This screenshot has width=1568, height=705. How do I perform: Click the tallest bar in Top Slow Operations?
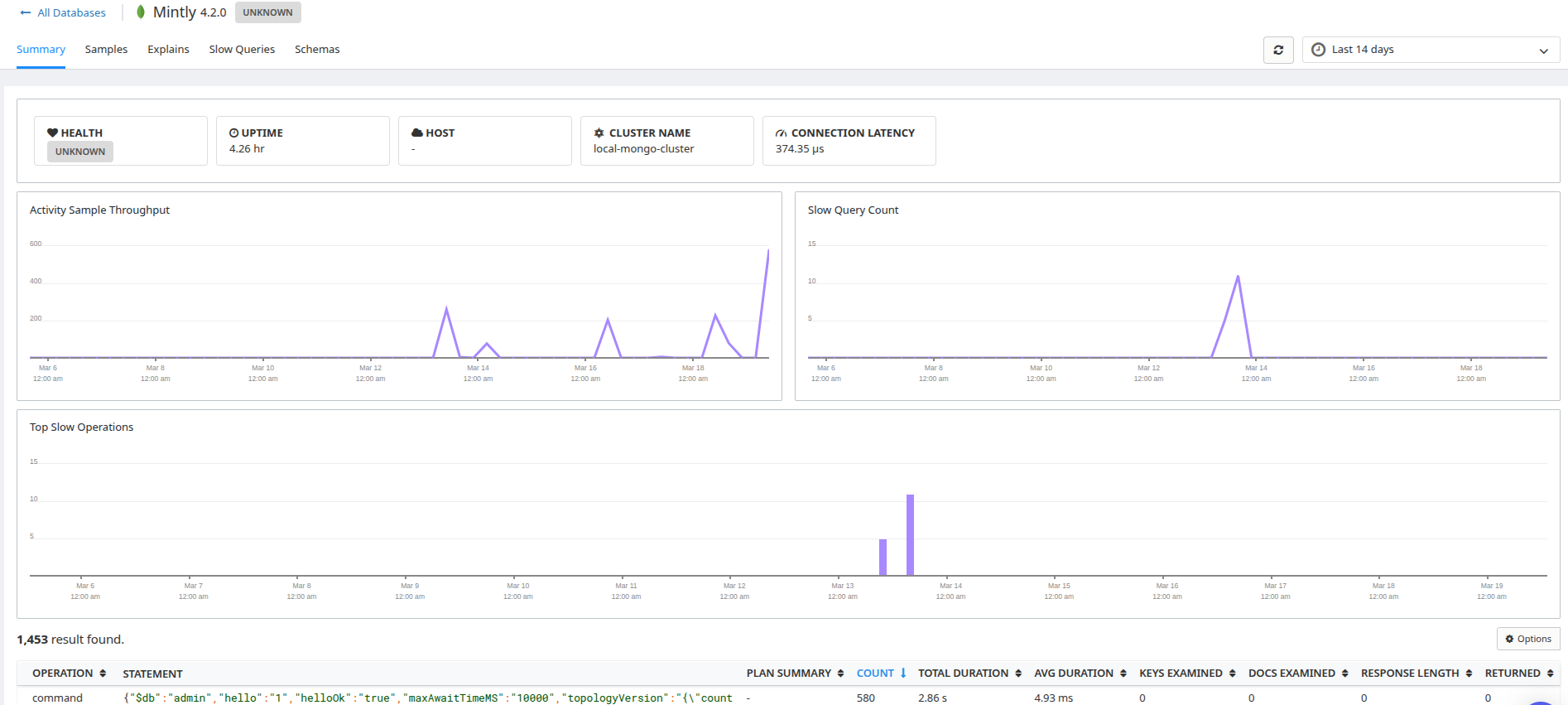click(x=910, y=534)
